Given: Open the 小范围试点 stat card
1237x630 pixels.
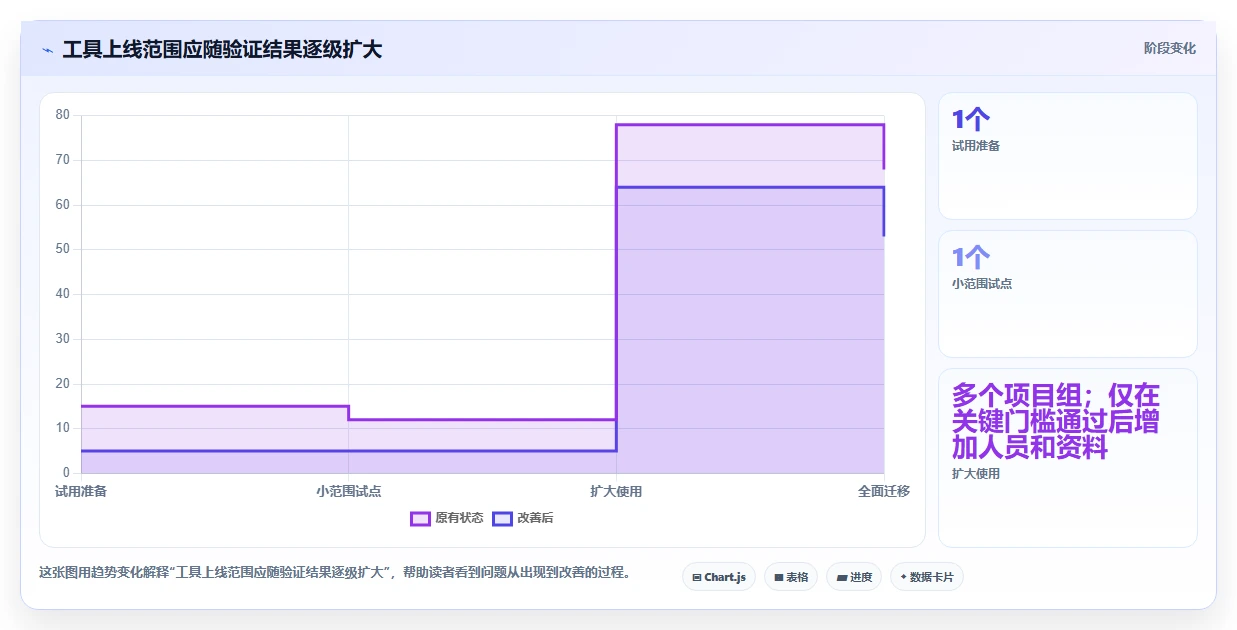Looking at the screenshot, I should (1068, 294).
